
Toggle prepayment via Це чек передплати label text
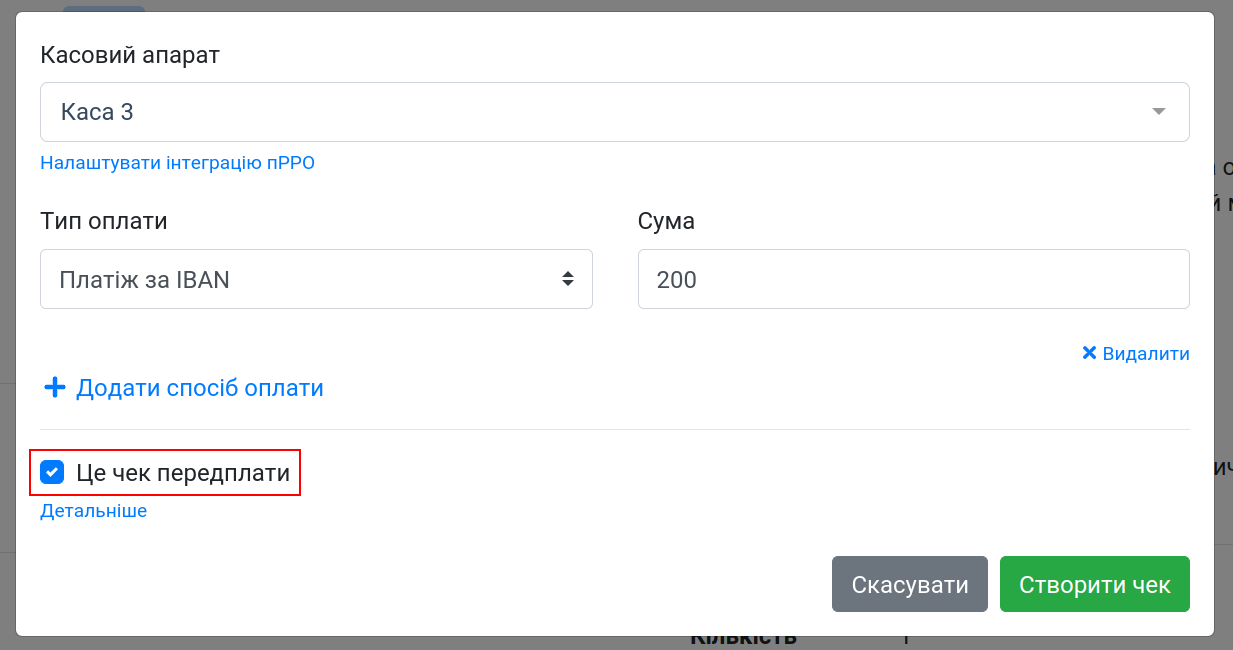(183, 473)
